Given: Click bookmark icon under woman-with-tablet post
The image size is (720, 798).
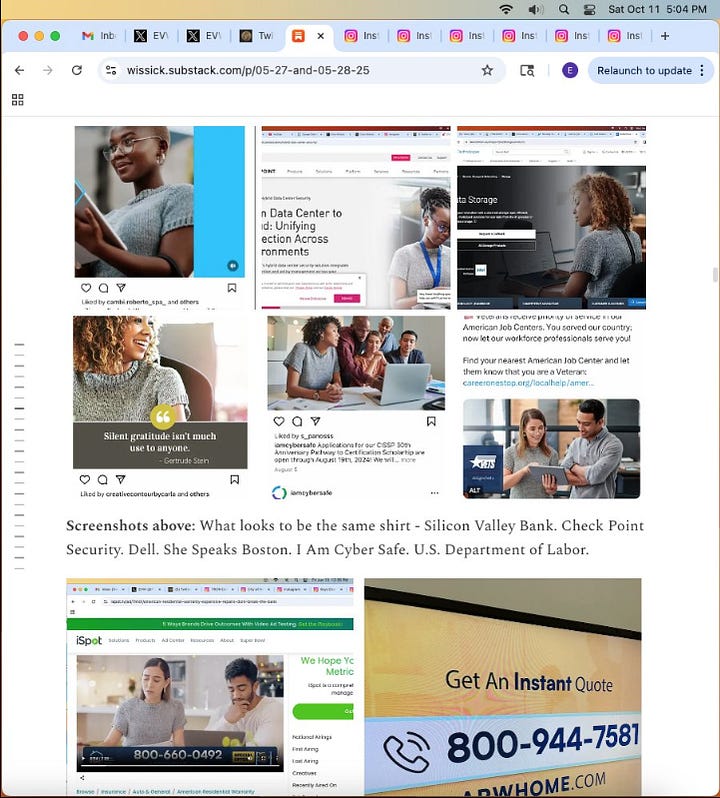Looking at the screenshot, I should (x=232, y=288).
